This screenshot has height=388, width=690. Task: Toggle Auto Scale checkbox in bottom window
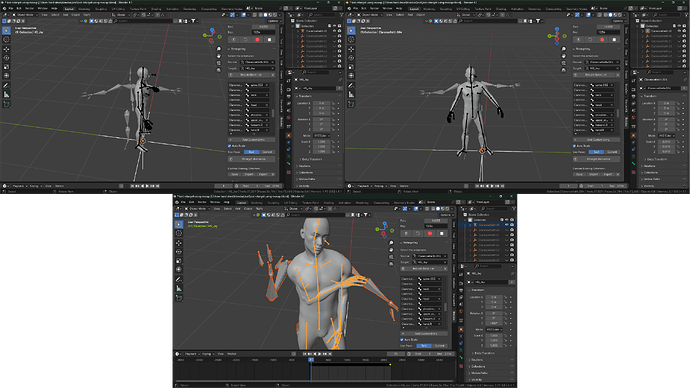(402, 340)
